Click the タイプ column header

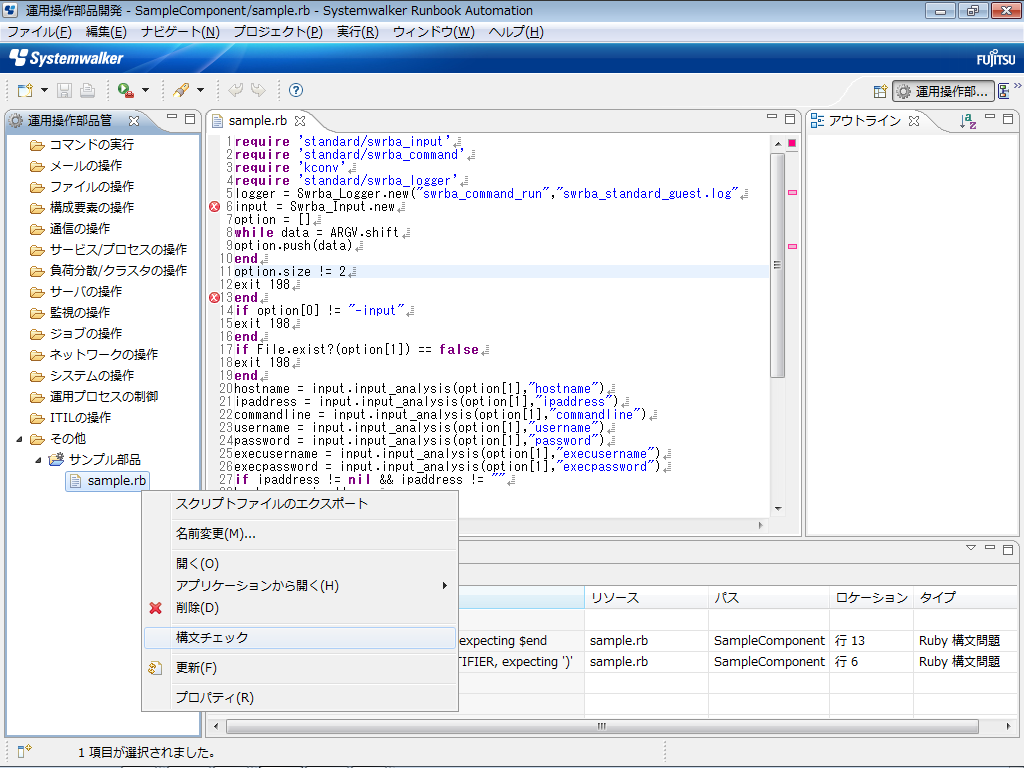pyautogui.click(x=965, y=598)
